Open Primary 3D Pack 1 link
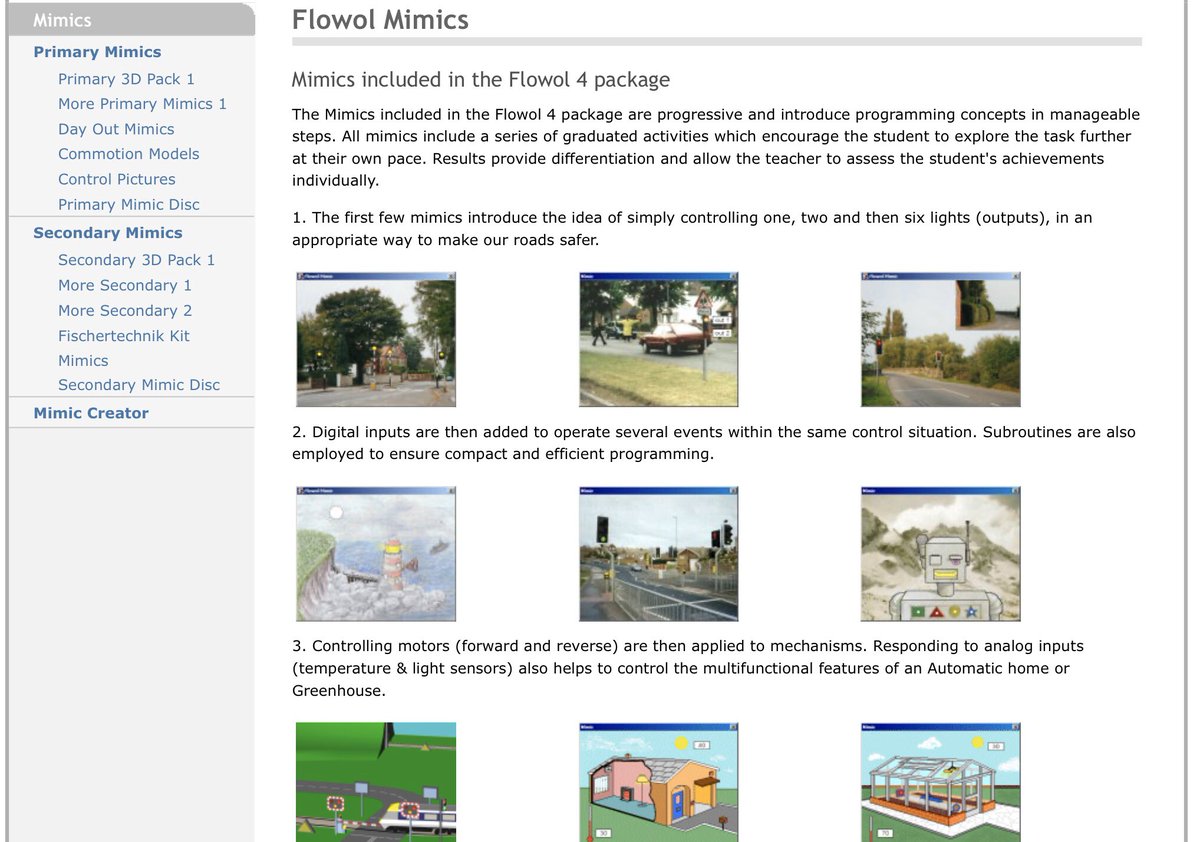Image resolution: width=1200 pixels, height=842 pixels. point(126,79)
